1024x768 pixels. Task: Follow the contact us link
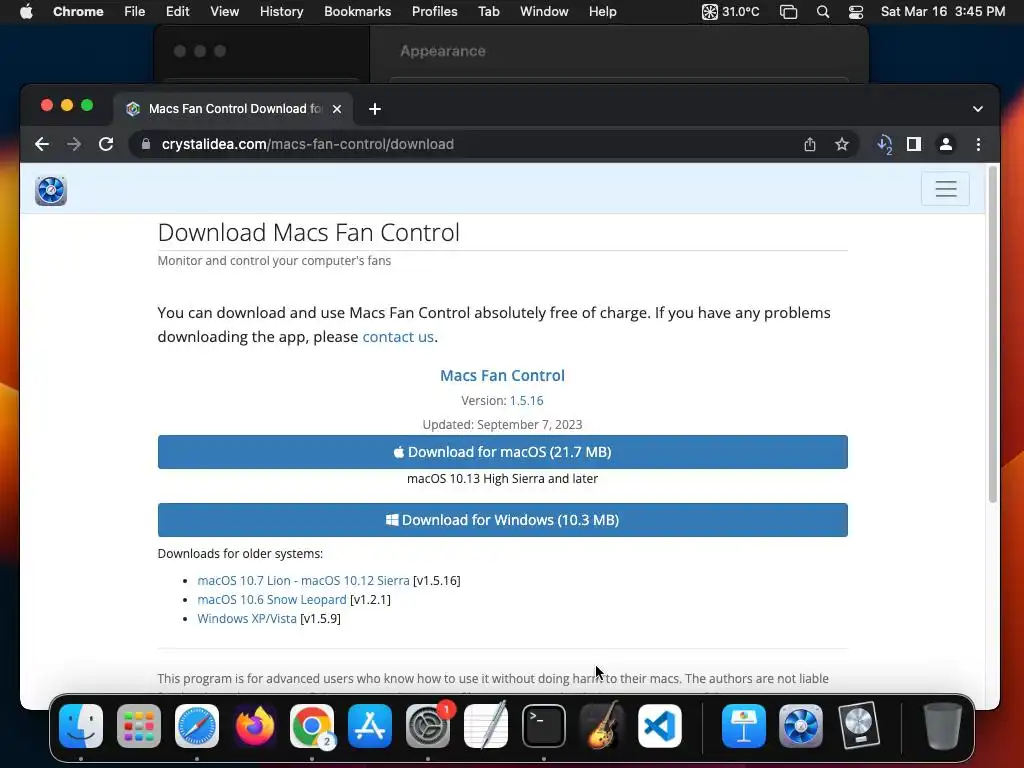coord(398,337)
